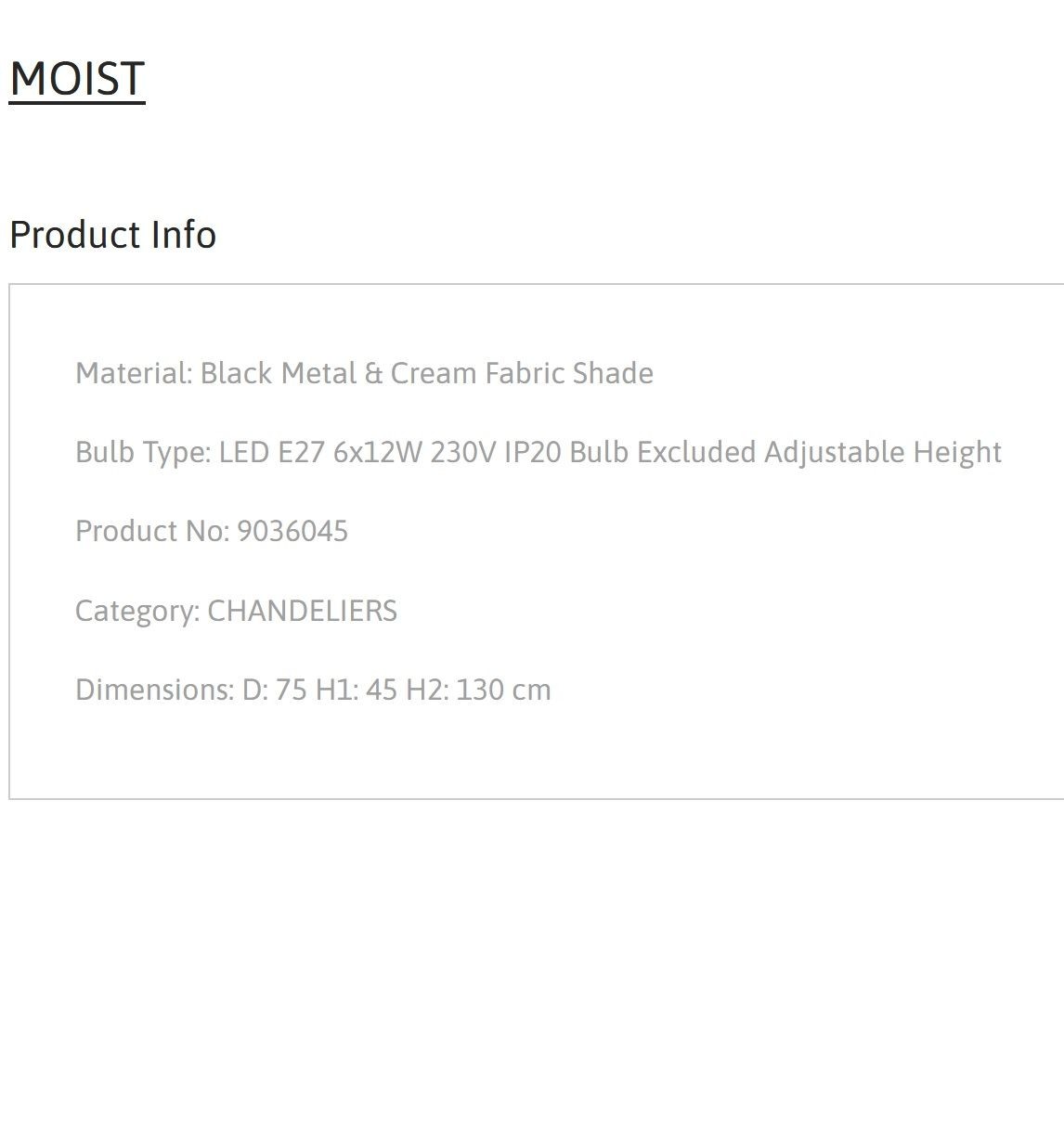
Task: Select the Material label text
Action: (x=134, y=373)
